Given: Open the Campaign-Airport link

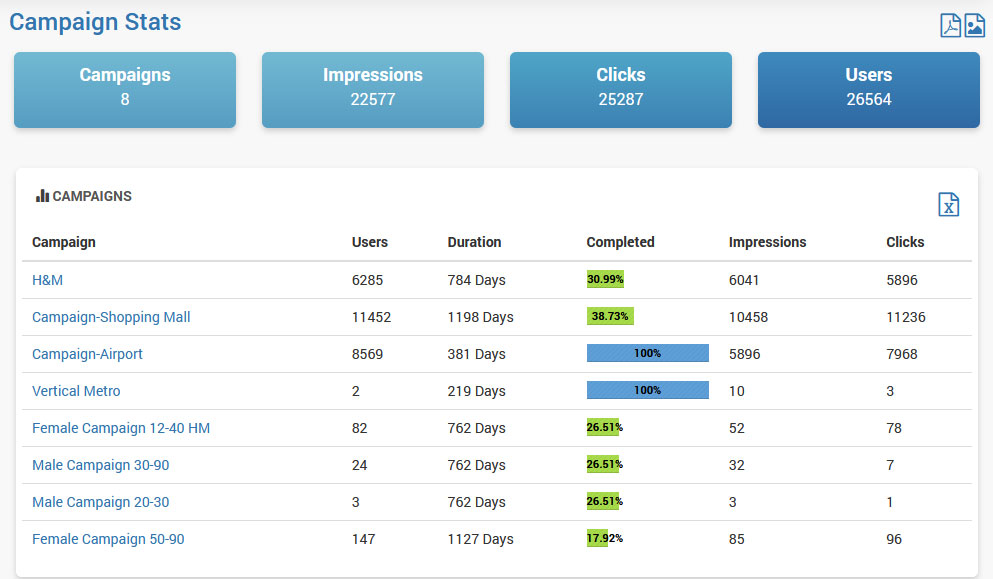Looking at the screenshot, I should point(87,354).
